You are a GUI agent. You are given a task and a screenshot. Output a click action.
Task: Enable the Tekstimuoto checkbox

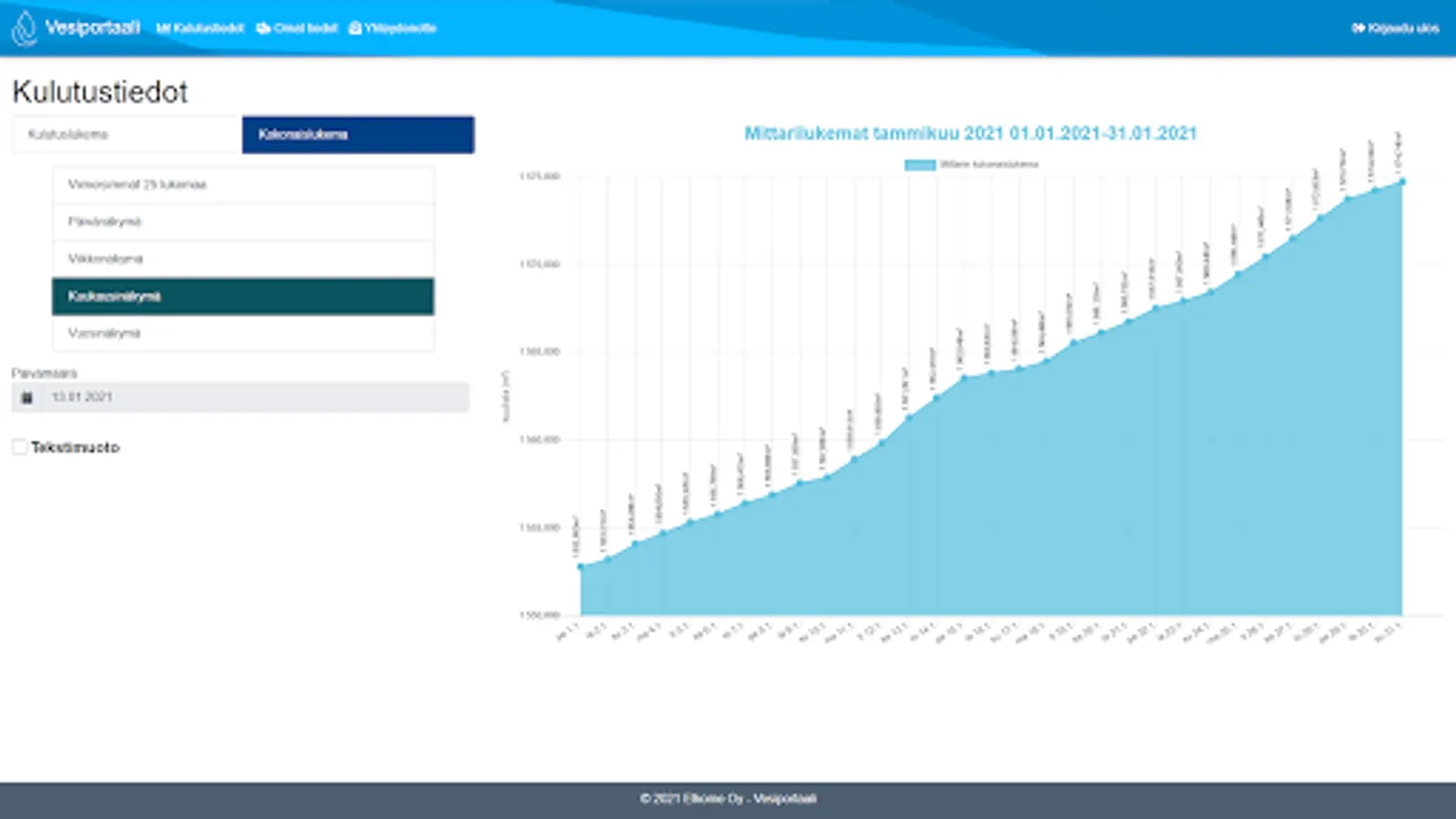(19, 446)
